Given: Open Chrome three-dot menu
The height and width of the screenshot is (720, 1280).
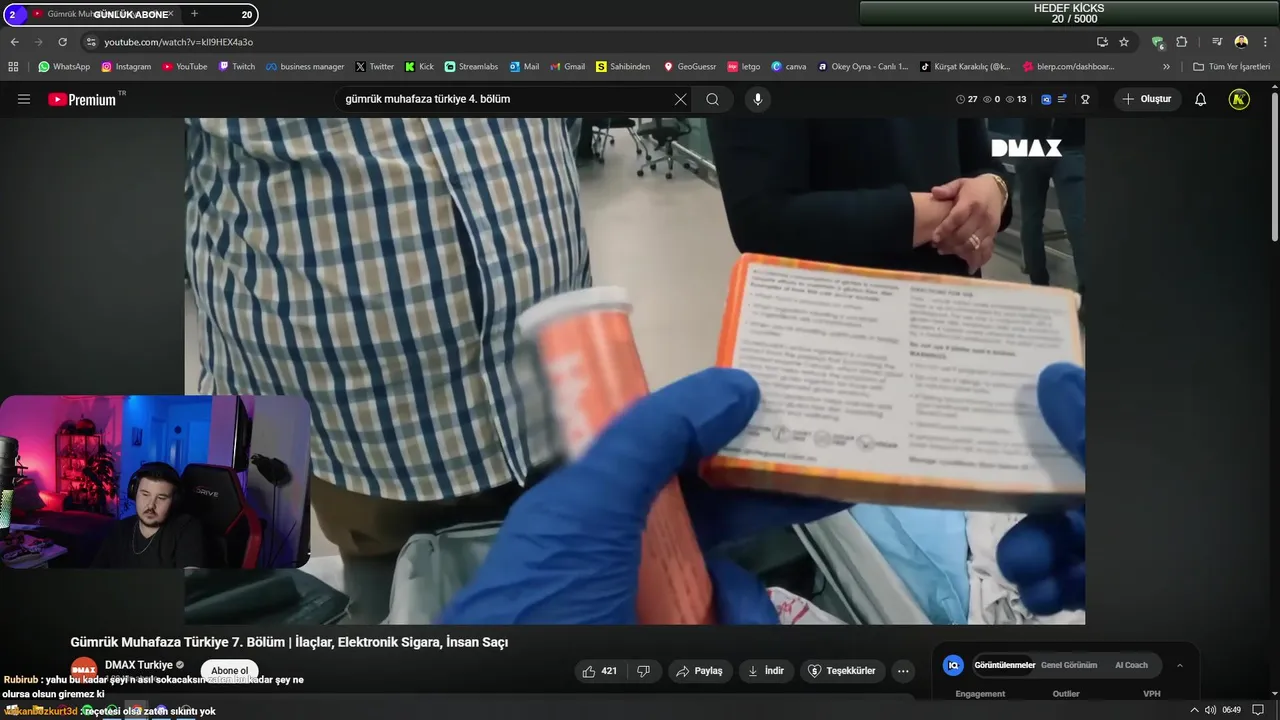Looking at the screenshot, I should pyautogui.click(x=1265, y=42).
